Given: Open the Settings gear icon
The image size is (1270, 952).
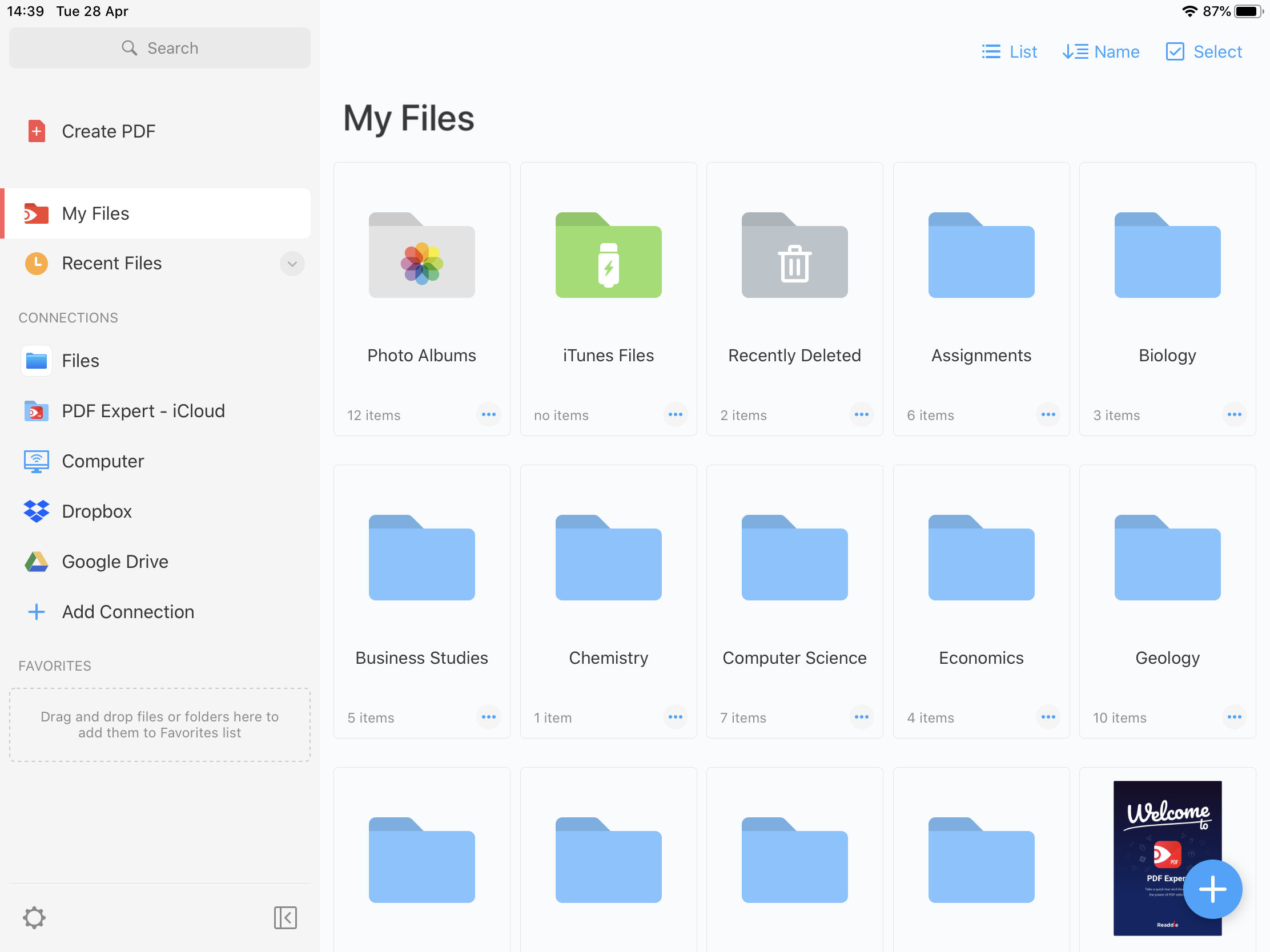Looking at the screenshot, I should tap(34, 916).
